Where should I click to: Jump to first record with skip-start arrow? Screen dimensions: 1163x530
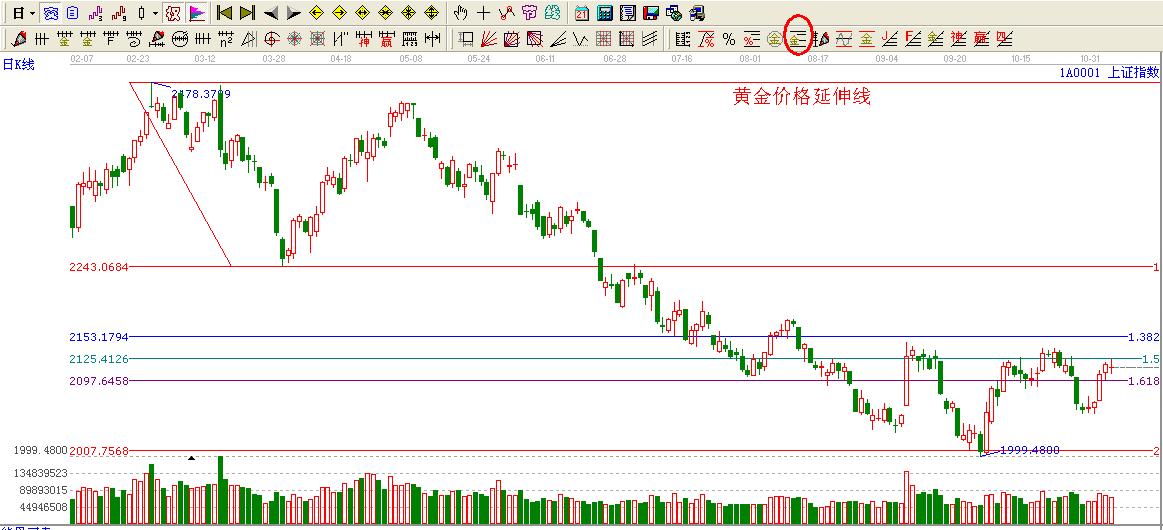[x=225, y=13]
